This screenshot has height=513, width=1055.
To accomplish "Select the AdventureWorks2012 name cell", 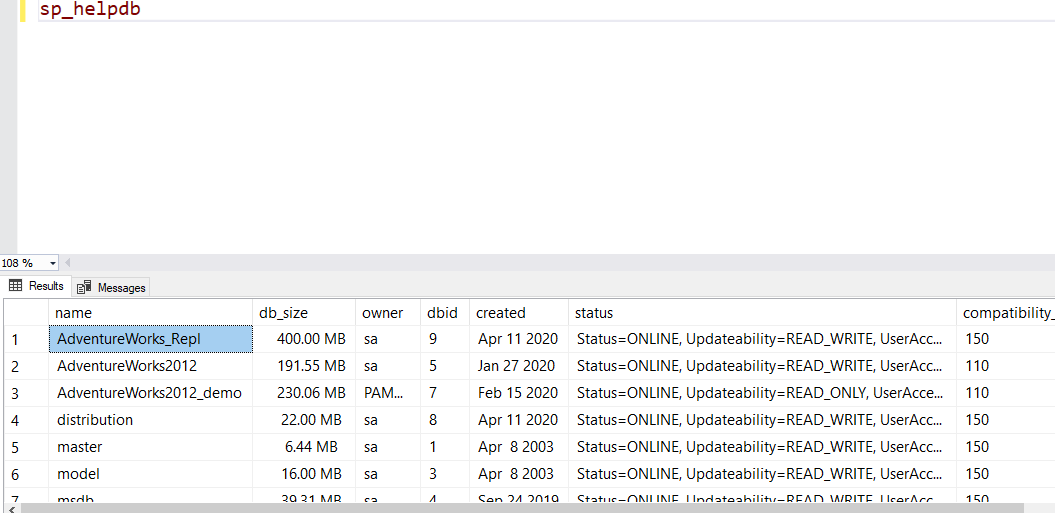I will click(151, 366).
